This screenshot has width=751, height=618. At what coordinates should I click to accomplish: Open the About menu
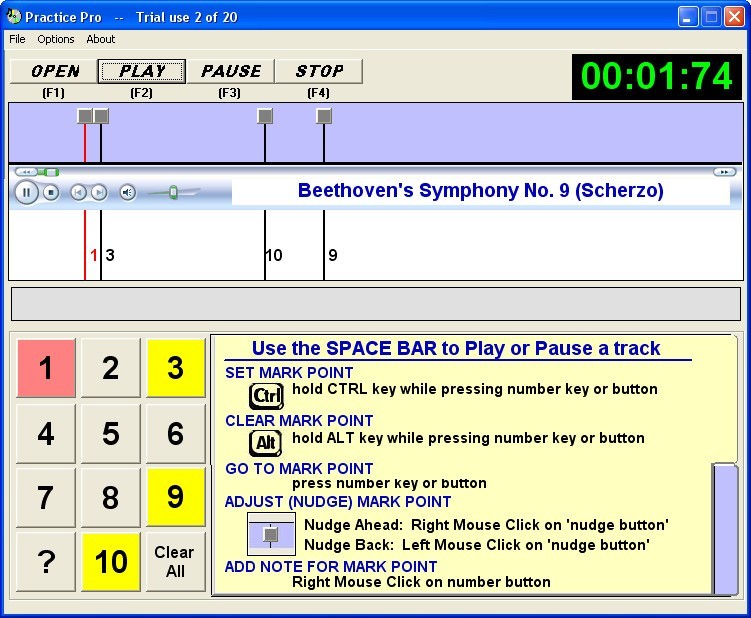tap(101, 39)
